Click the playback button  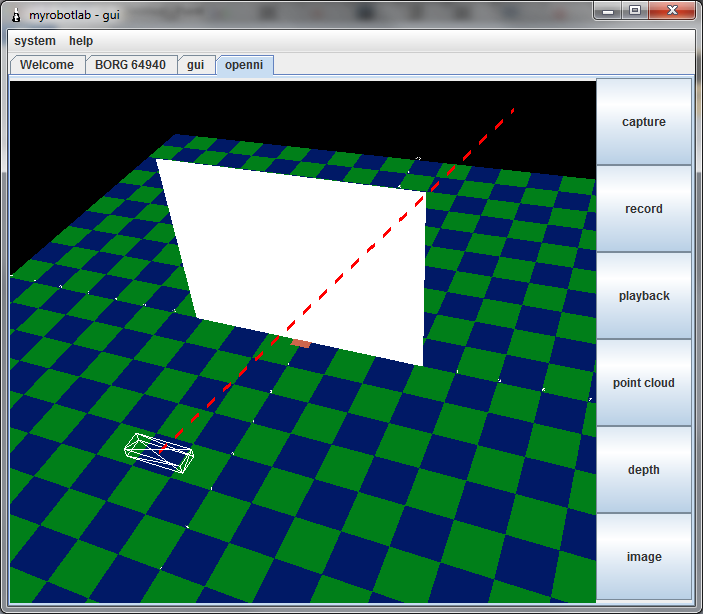click(643, 296)
